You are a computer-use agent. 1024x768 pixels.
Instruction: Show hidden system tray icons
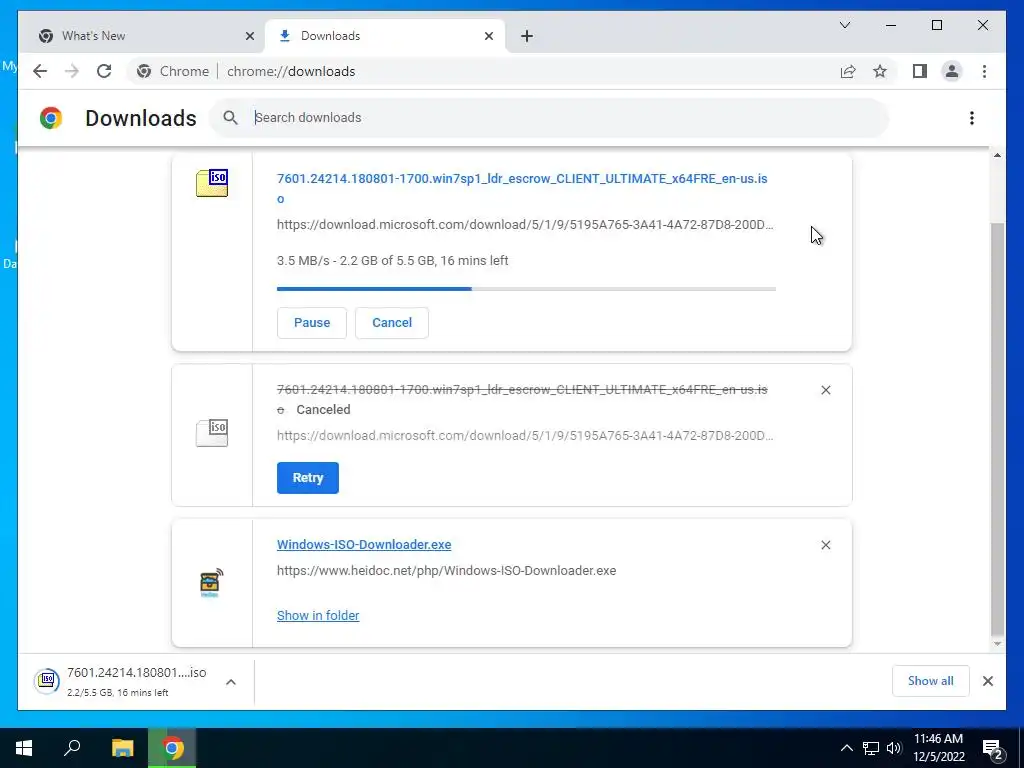point(846,748)
